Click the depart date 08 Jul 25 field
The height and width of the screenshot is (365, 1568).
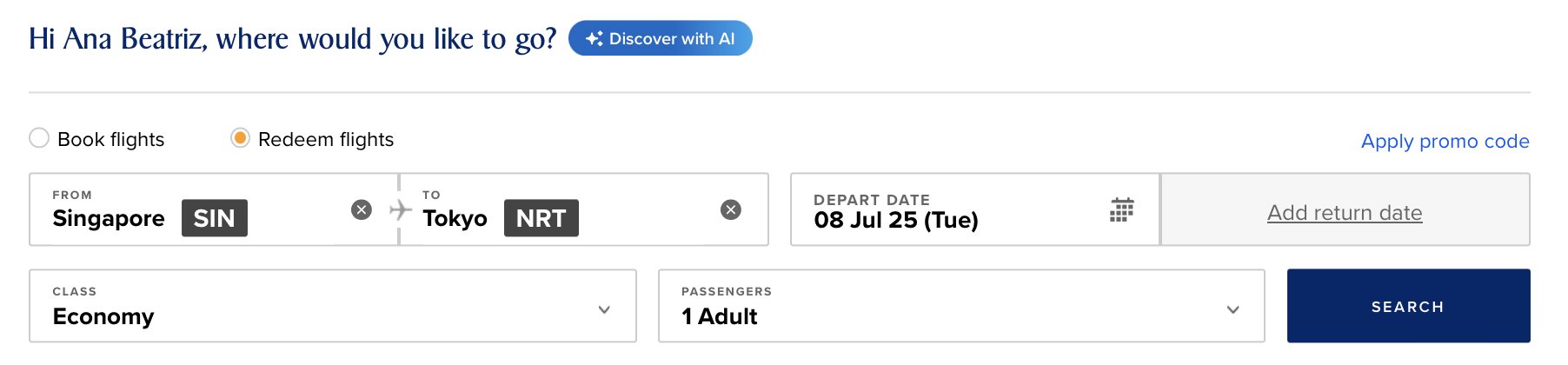point(975,209)
